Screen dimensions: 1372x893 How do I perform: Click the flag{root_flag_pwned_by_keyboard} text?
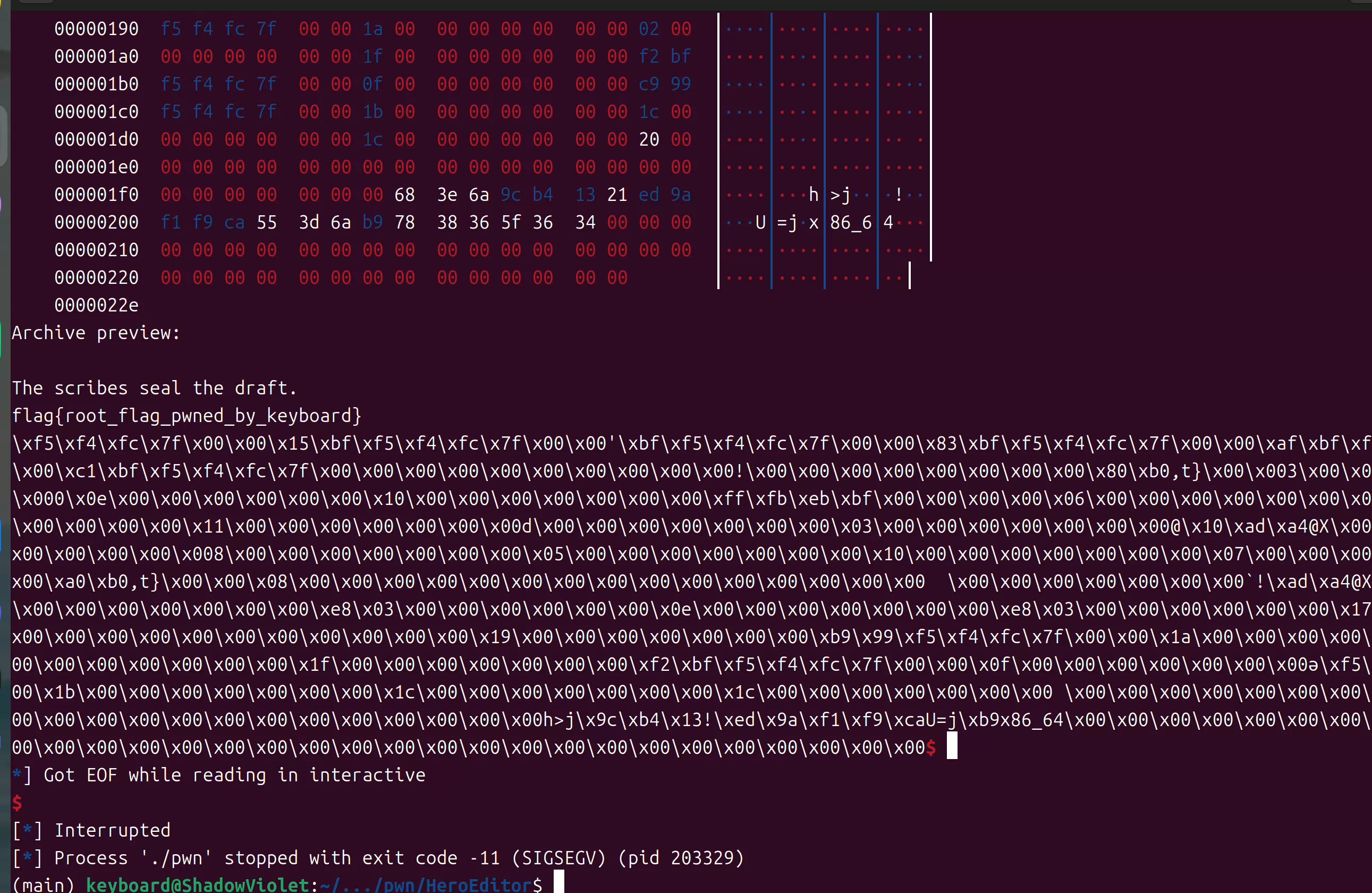point(187,416)
